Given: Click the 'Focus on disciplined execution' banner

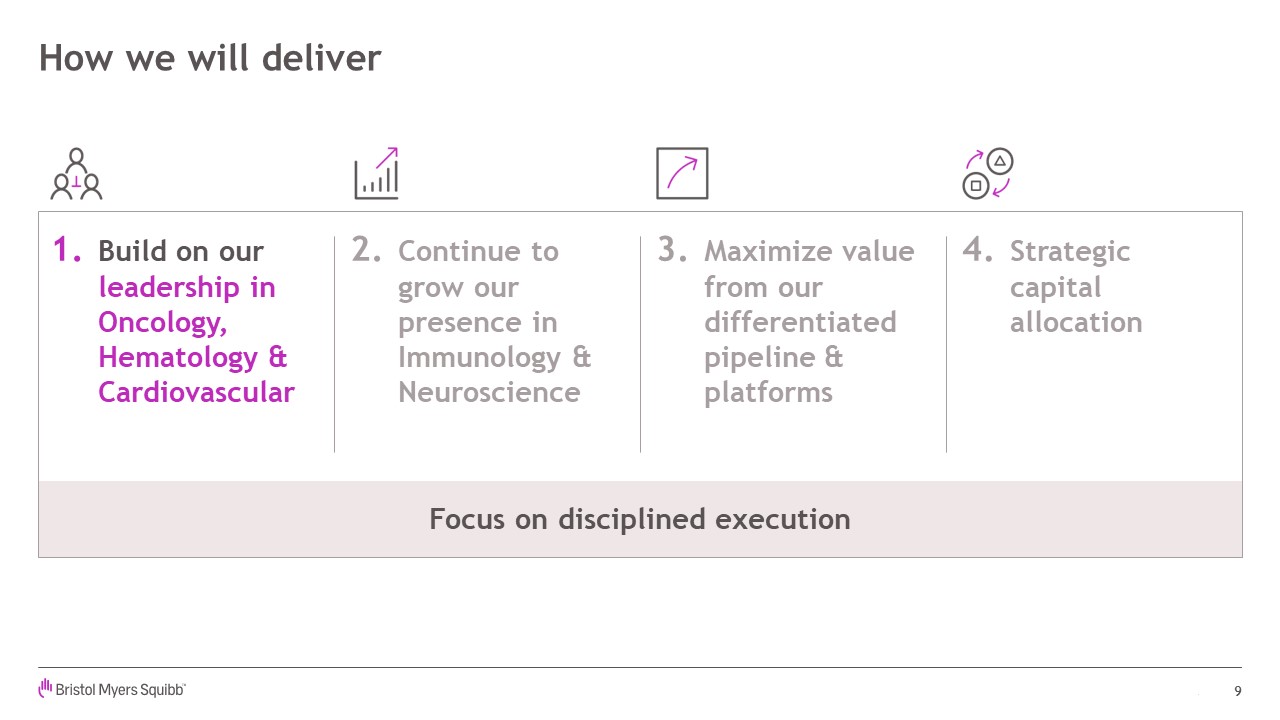Looking at the screenshot, I should point(640,519).
